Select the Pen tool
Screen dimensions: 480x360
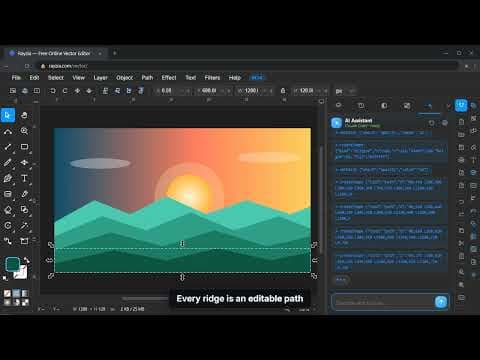click(x=8, y=178)
